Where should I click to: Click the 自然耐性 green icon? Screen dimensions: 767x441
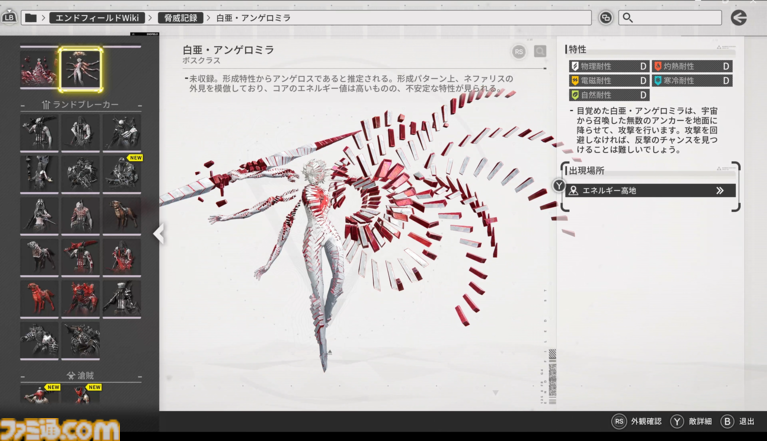click(575, 95)
